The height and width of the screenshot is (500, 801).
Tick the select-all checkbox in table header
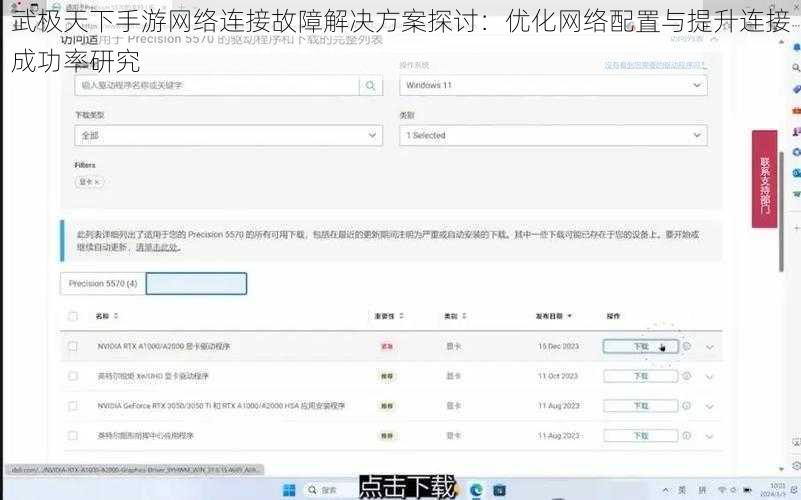coord(73,316)
